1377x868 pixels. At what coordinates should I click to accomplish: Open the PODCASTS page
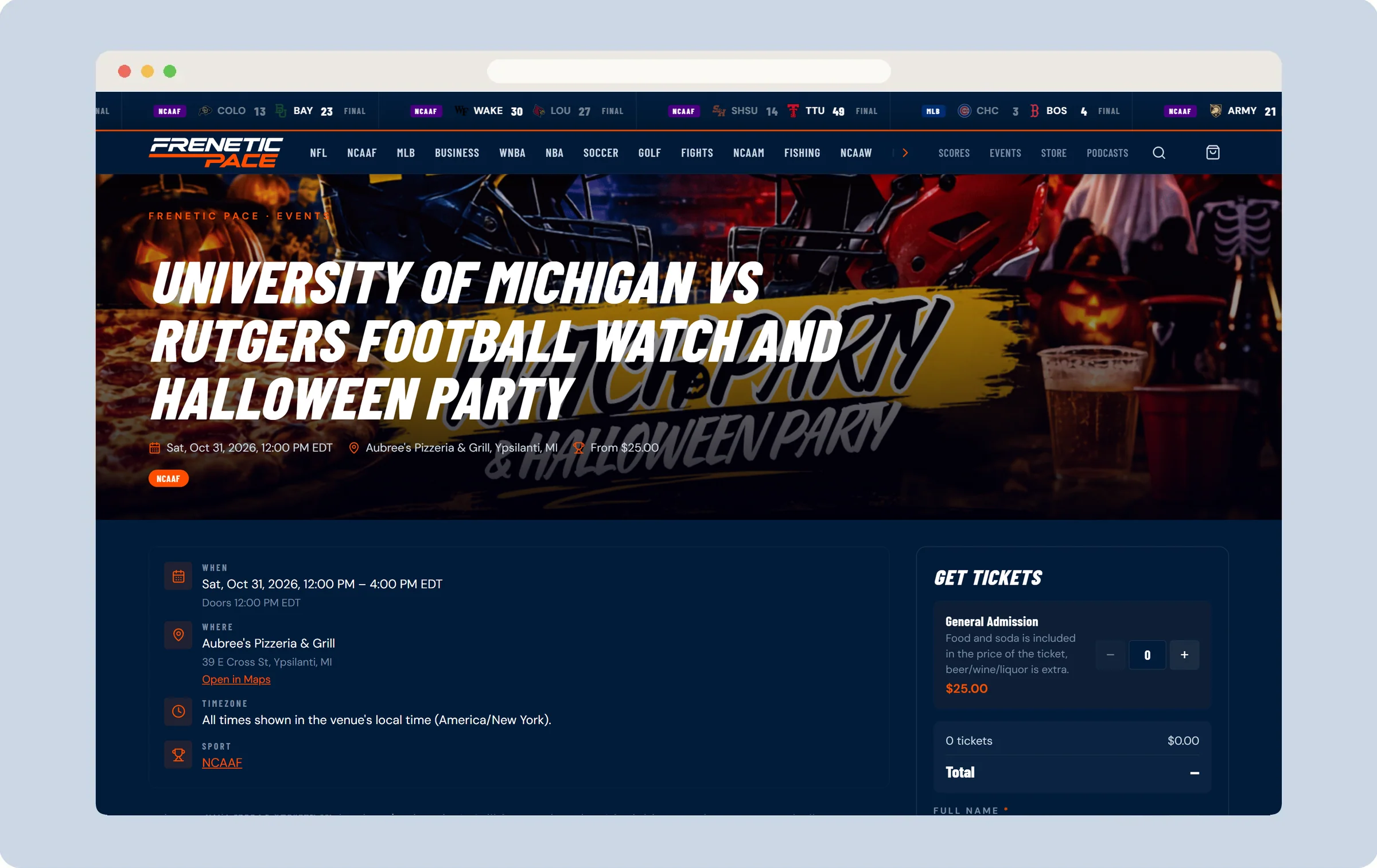1107,153
